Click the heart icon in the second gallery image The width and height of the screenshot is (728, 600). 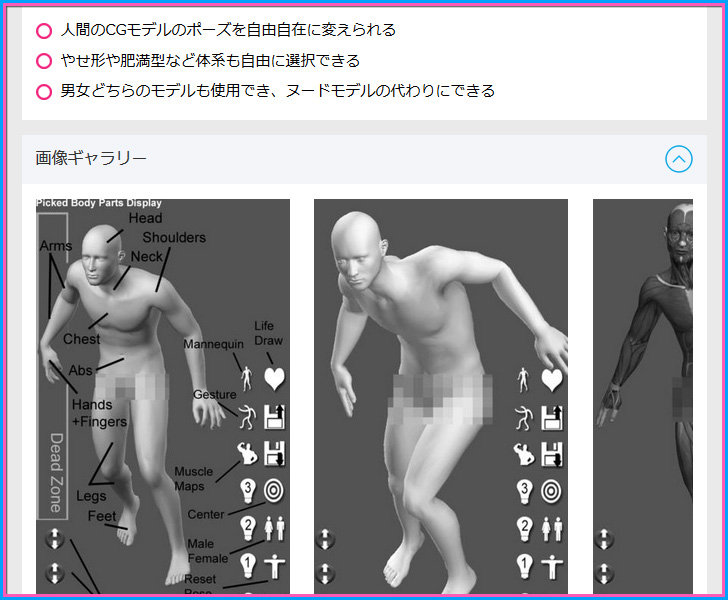click(x=552, y=380)
